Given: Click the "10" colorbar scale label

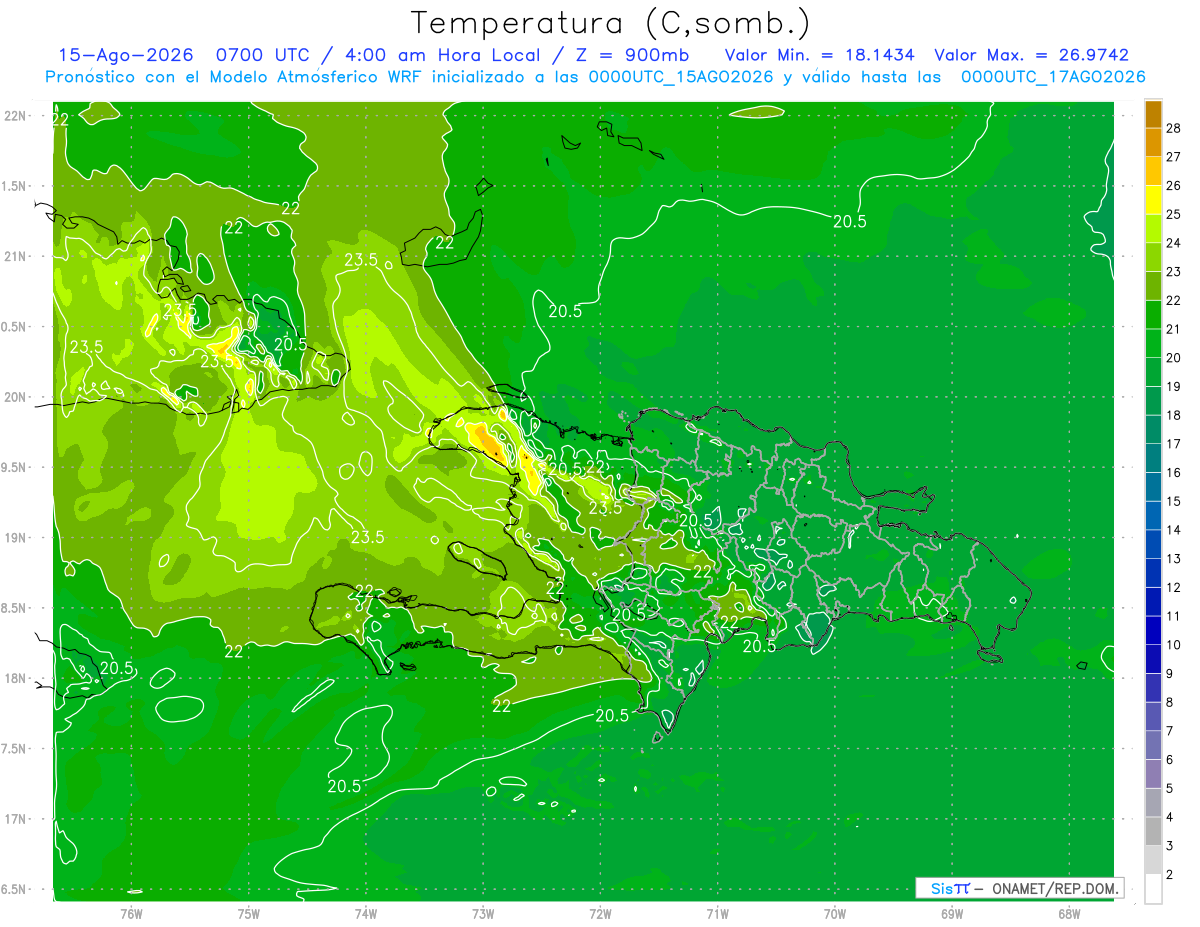Looking at the screenshot, I should click(1174, 645).
